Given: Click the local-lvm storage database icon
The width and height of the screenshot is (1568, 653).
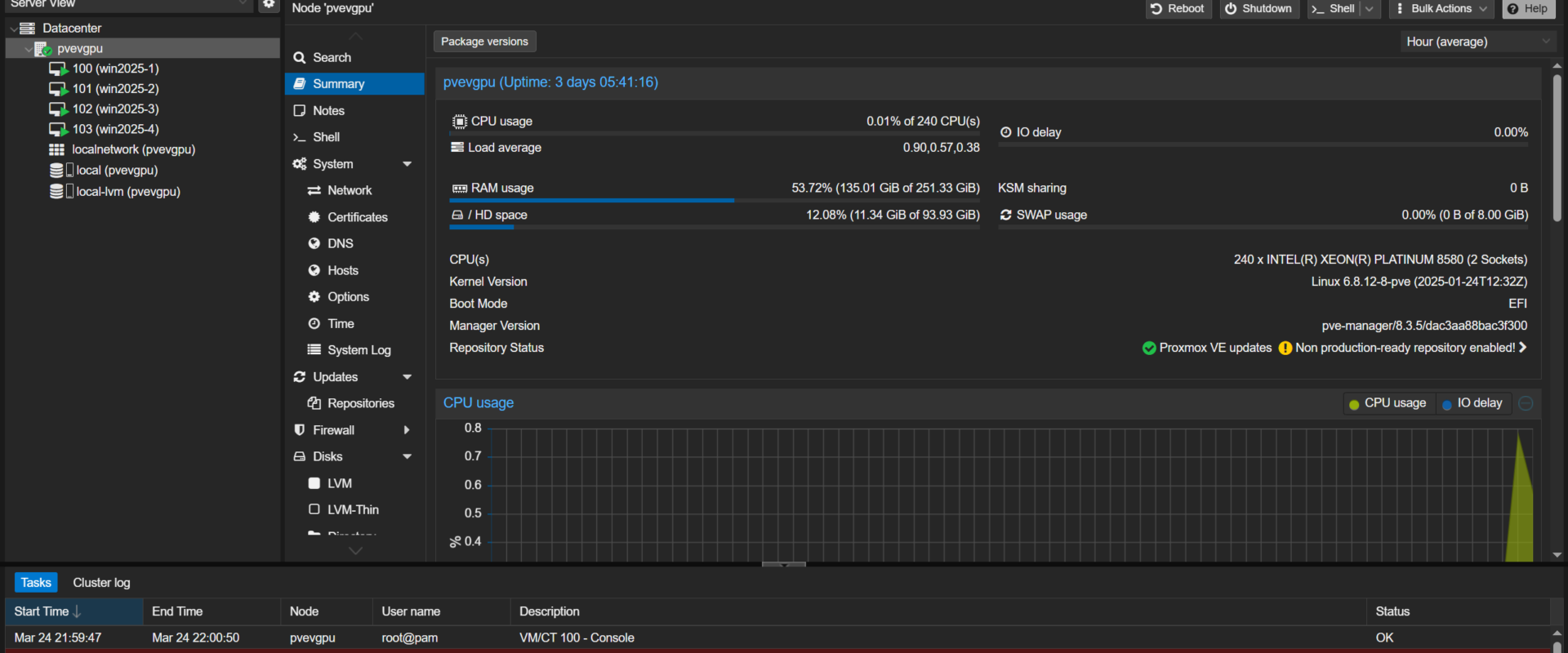Looking at the screenshot, I should point(56,192).
